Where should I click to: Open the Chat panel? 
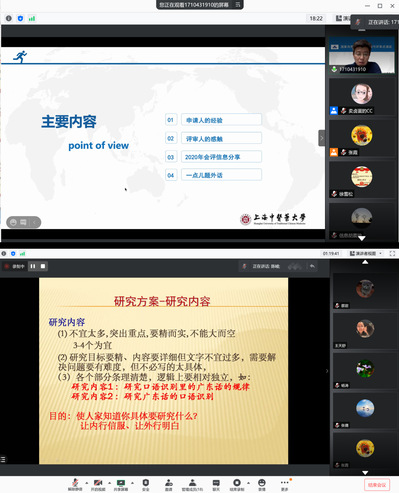click(216, 484)
